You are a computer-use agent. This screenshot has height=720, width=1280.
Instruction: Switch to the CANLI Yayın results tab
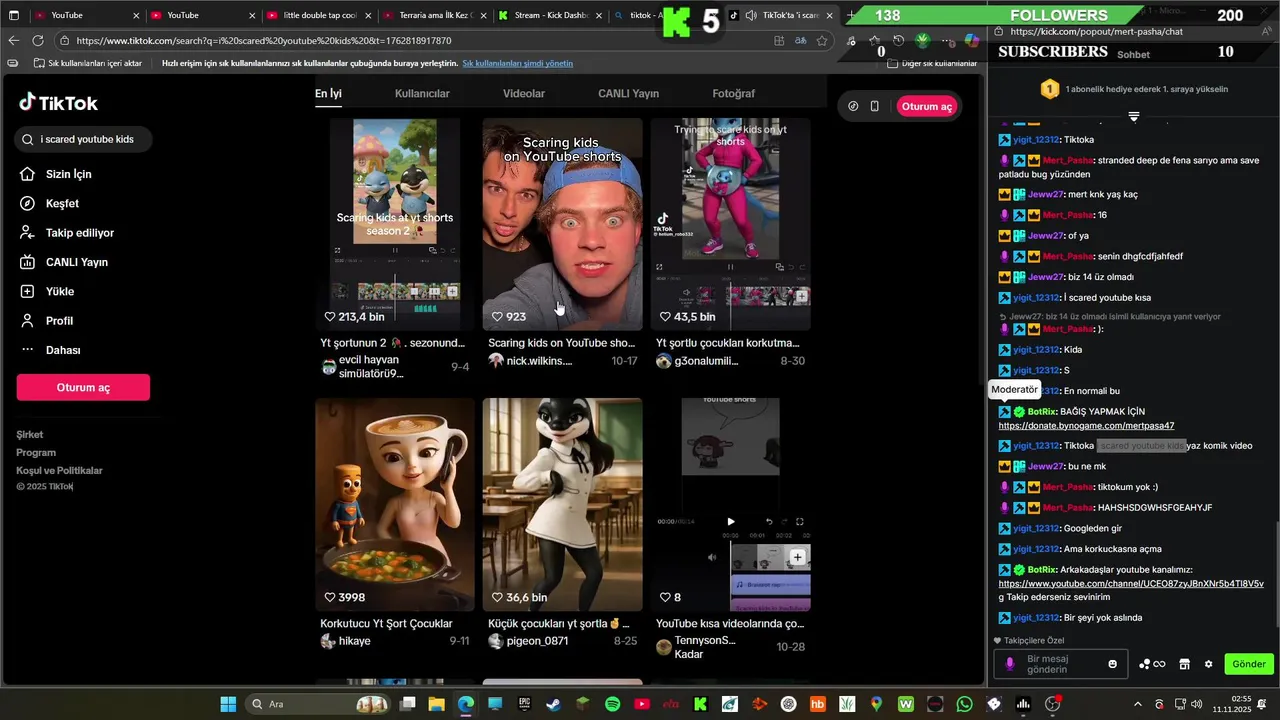[x=628, y=93]
